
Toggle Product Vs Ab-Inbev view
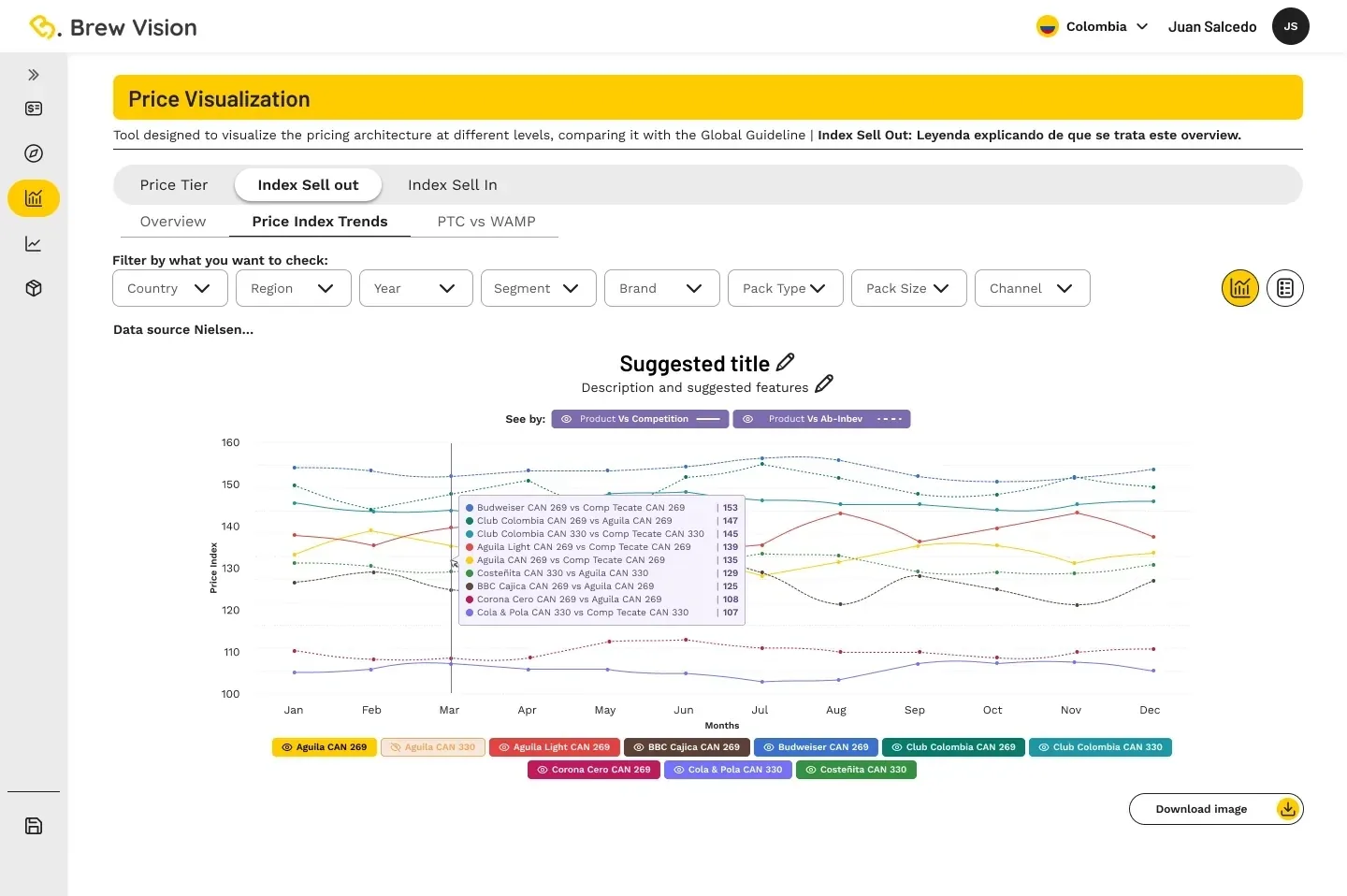tap(821, 419)
